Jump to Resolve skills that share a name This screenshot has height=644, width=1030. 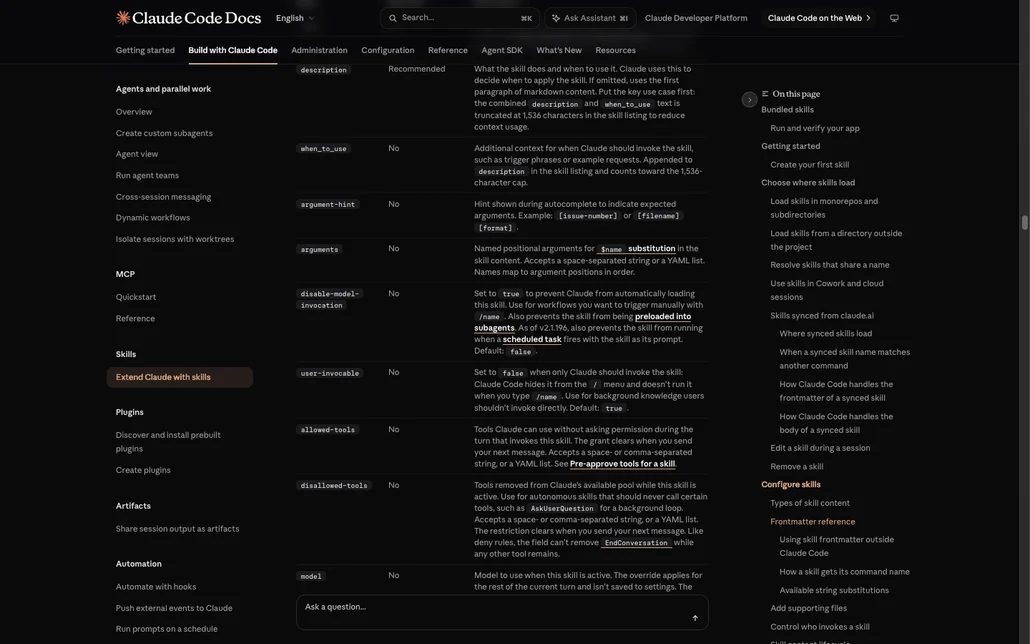click(830, 265)
